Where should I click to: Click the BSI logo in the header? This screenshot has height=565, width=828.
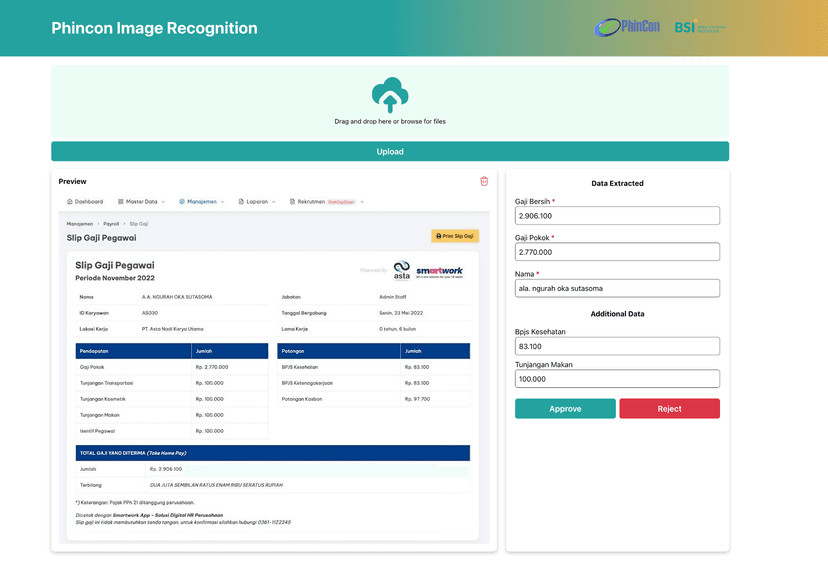(x=700, y=27)
